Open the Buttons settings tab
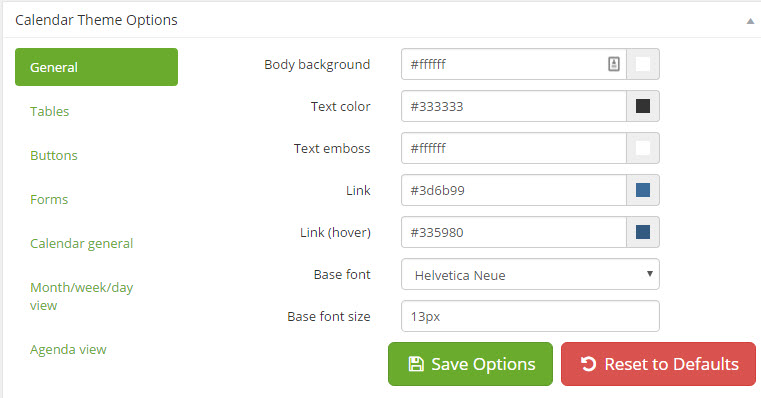761x398 pixels. point(53,155)
